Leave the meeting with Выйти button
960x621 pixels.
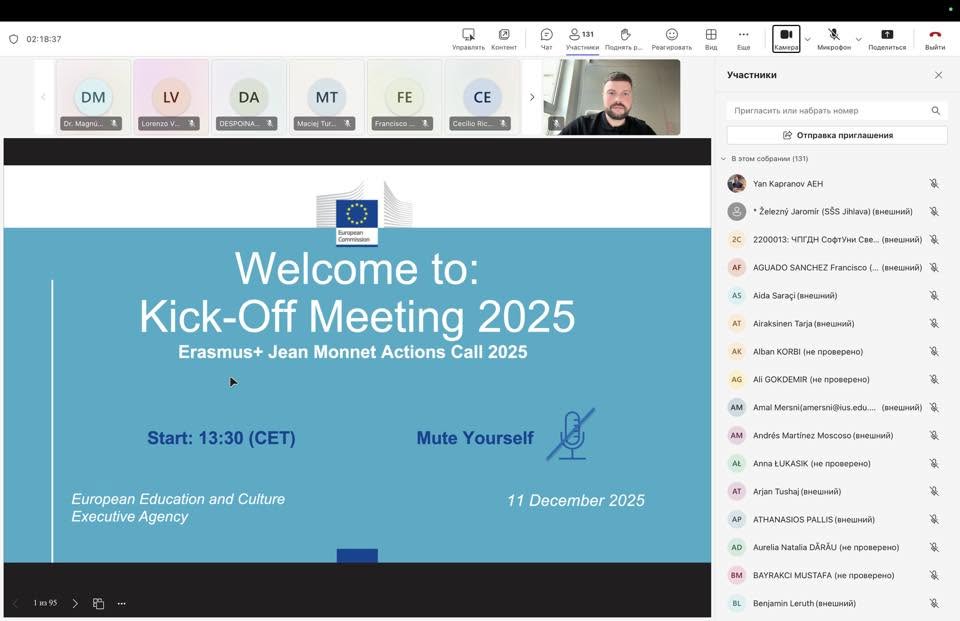coord(935,39)
